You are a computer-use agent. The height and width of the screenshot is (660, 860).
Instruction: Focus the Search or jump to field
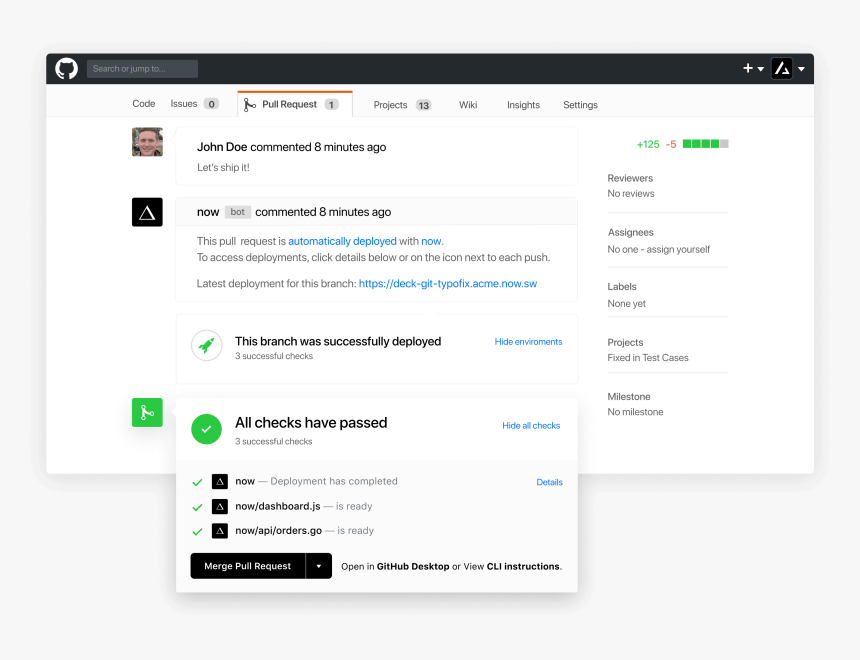tap(142, 69)
